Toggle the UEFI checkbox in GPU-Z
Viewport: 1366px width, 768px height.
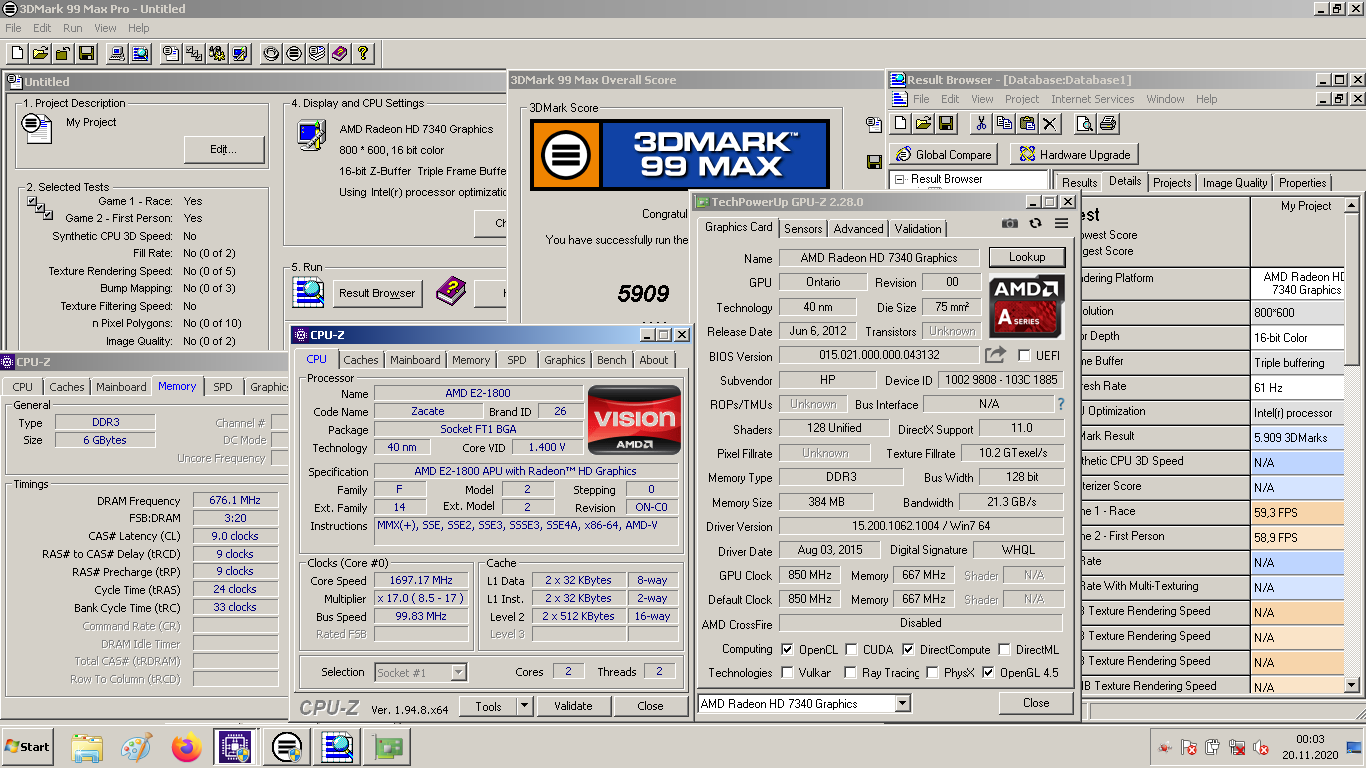coord(1024,355)
